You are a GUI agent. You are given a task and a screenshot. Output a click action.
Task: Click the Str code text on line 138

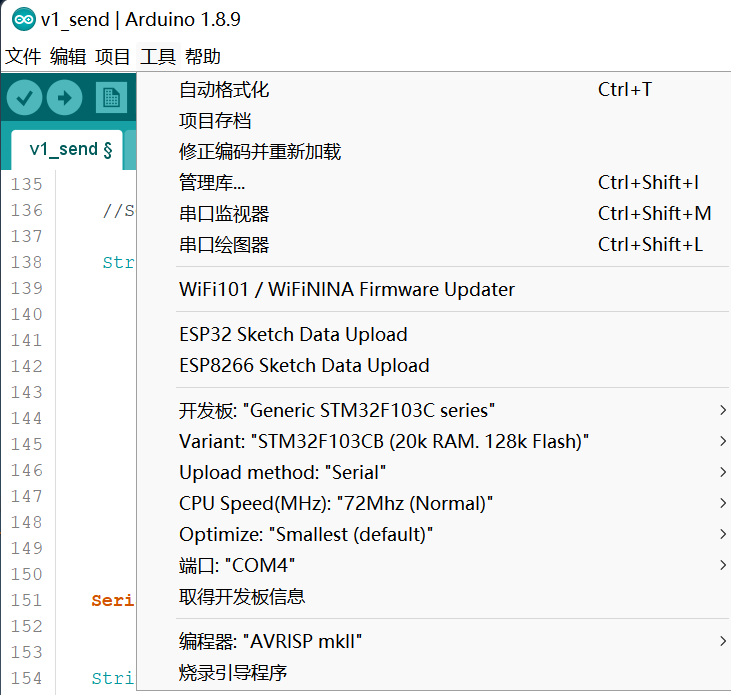(118, 262)
